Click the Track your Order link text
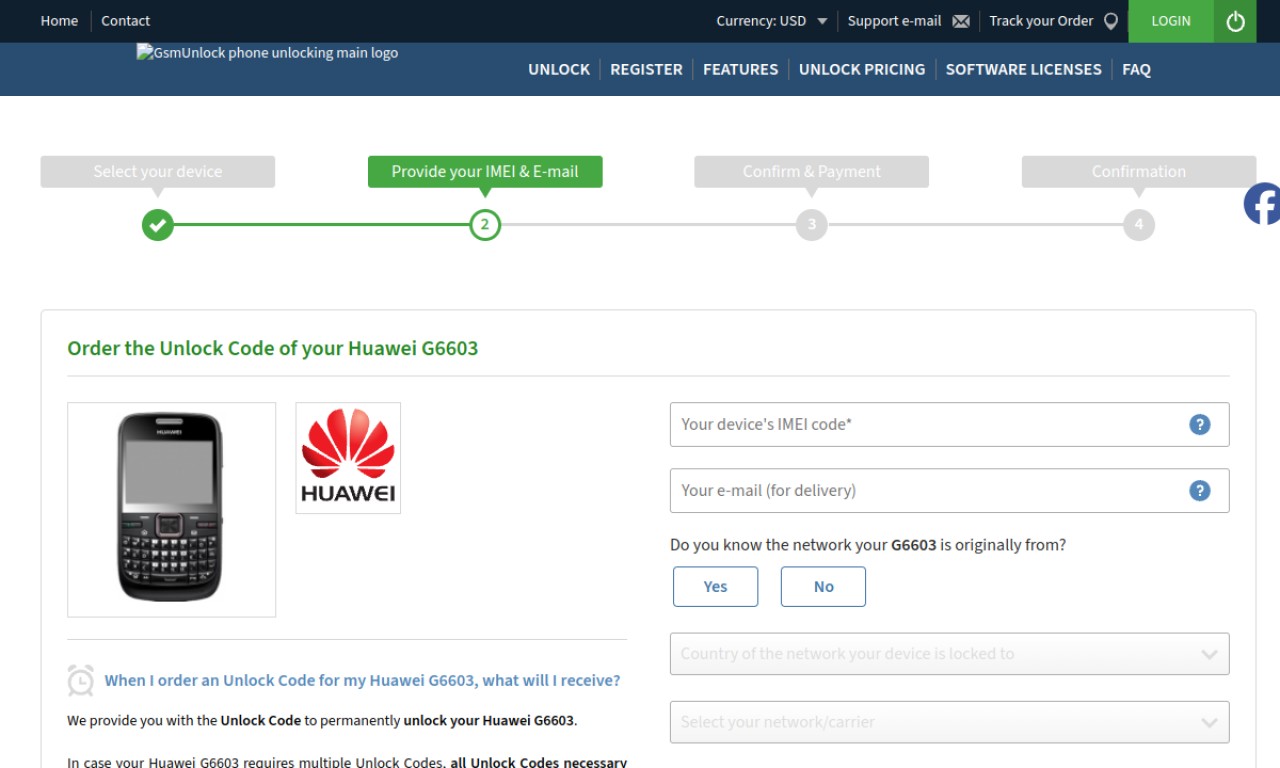The image size is (1280, 768). pos(1041,21)
